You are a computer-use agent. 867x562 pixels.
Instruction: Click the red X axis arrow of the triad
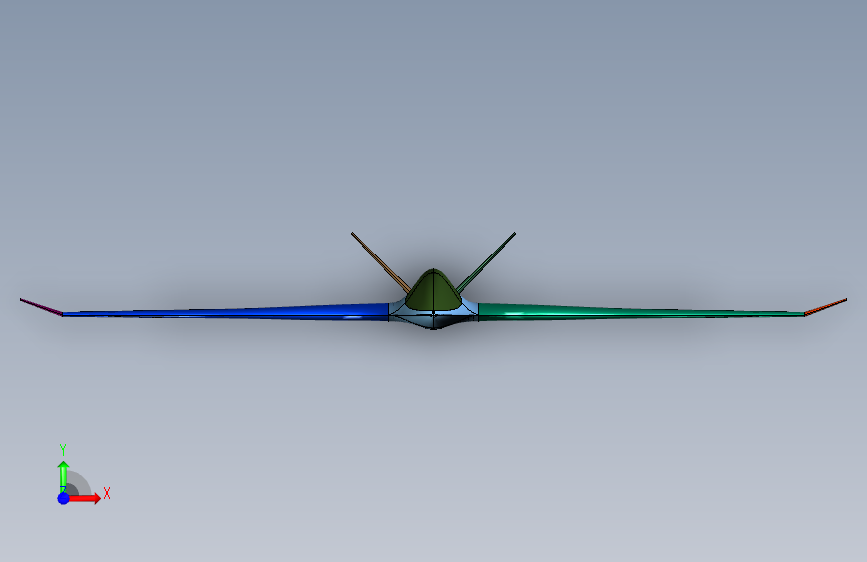85,498
